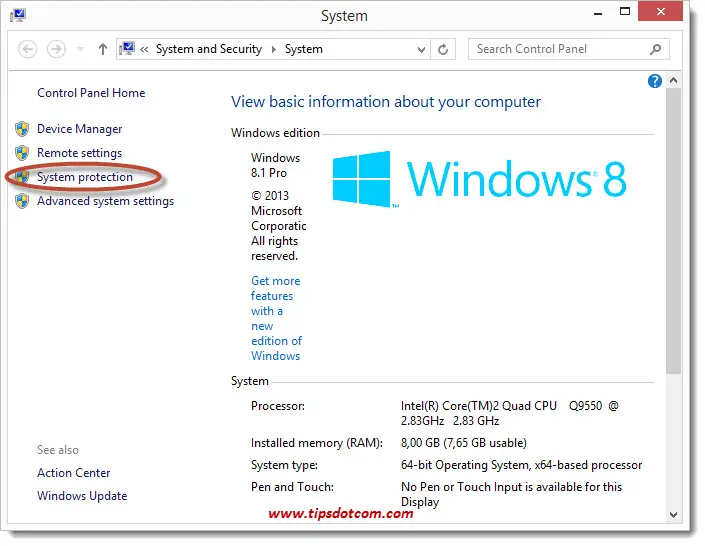This screenshot has height=546, width=705.
Task: Maximize the System window
Action: [625, 12]
